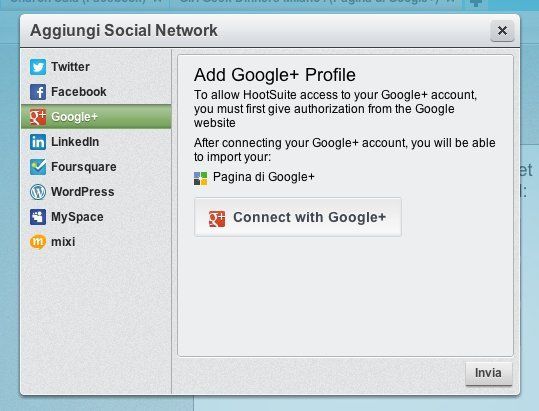Viewport: 539px width, 411px height.
Task: Open the mixi network option
Action: pos(96,242)
